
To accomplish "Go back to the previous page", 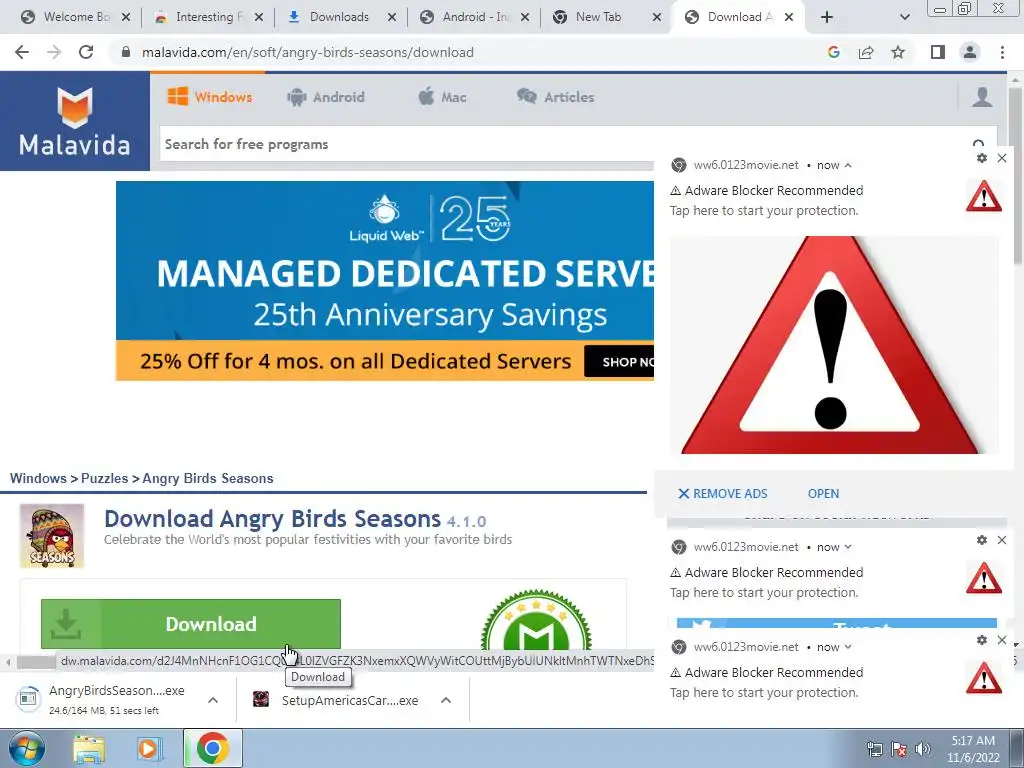I will (x=22, y=52).
